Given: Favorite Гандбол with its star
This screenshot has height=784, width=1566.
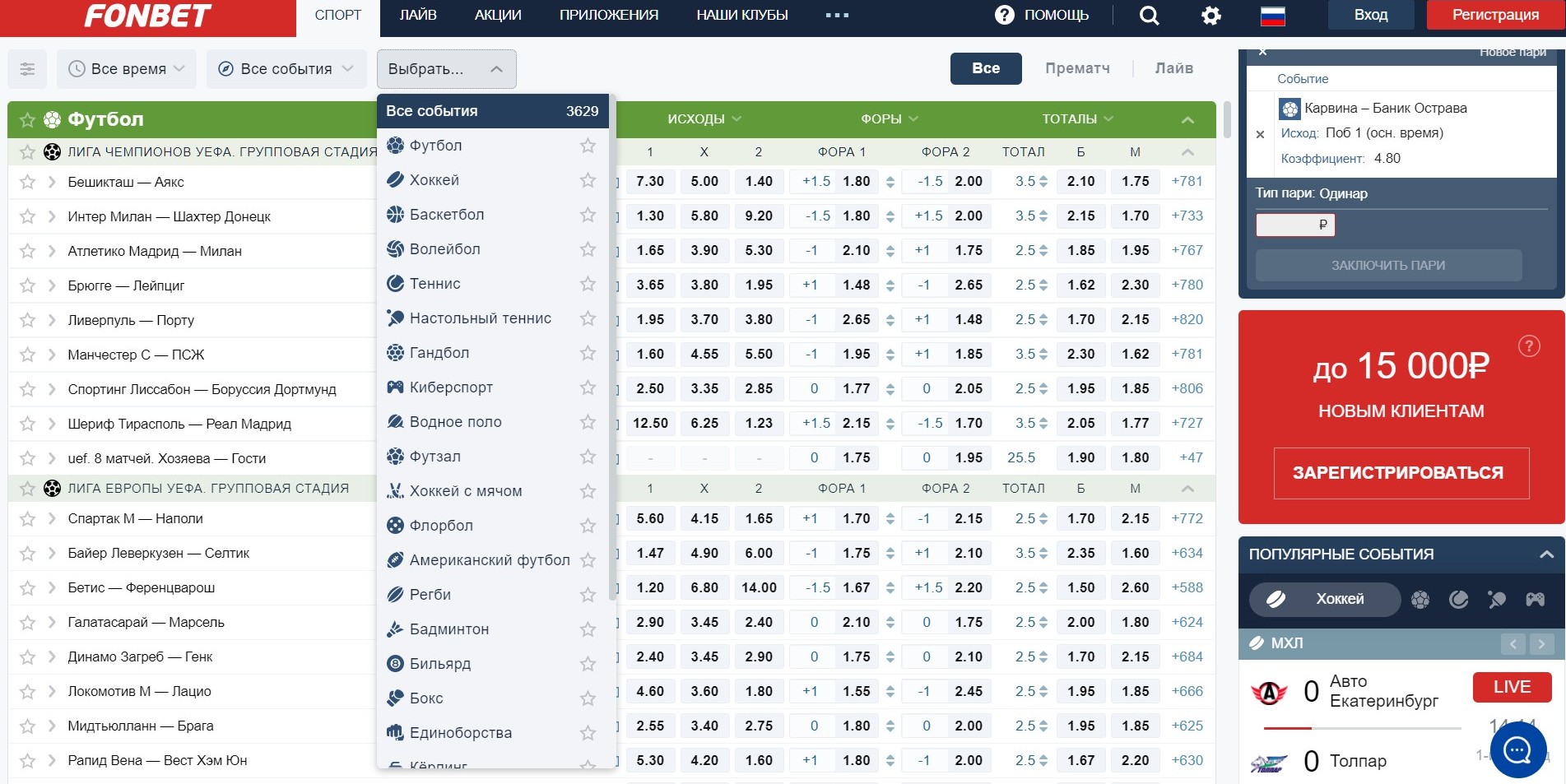Looking at the screenshot, I should (x=588, y=353).
